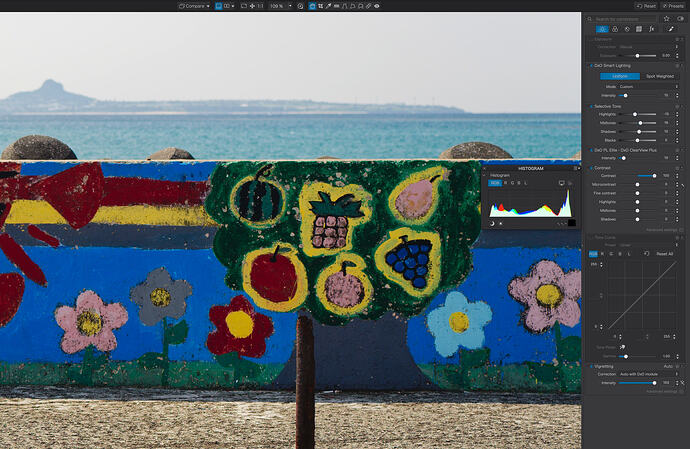Select L channel in Tone Curve
The image size is (690, 449).
click(x=629, y=254)
